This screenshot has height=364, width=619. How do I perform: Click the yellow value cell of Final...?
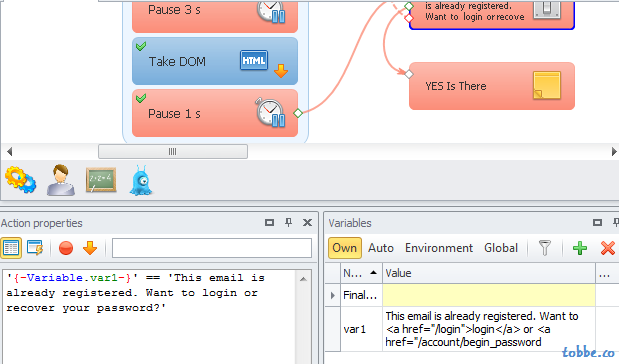pos(489,295)
